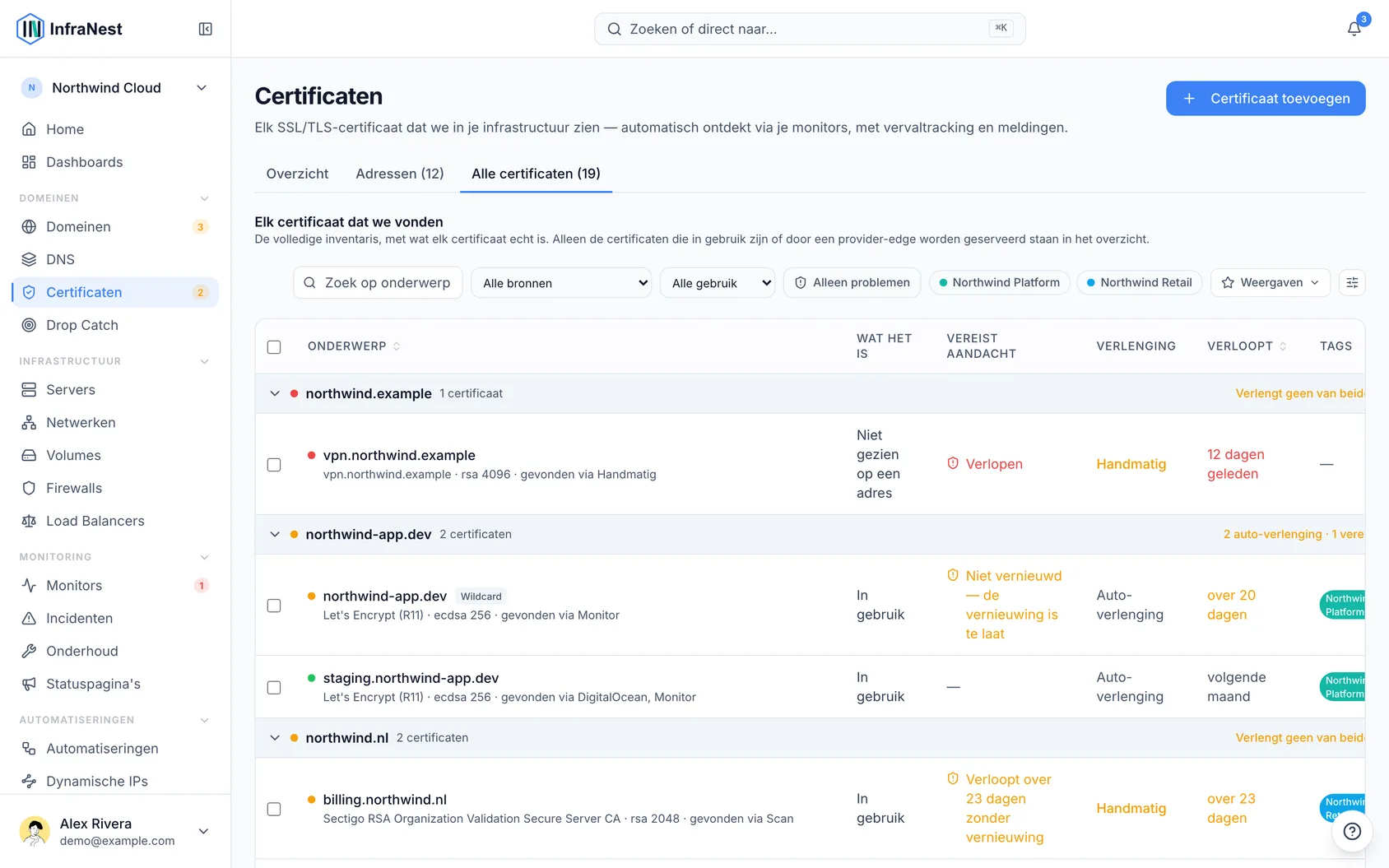Open Automatiseringen sidebar item
The width and height of the screenshot is (1389, 868).
tap(115, 748)
